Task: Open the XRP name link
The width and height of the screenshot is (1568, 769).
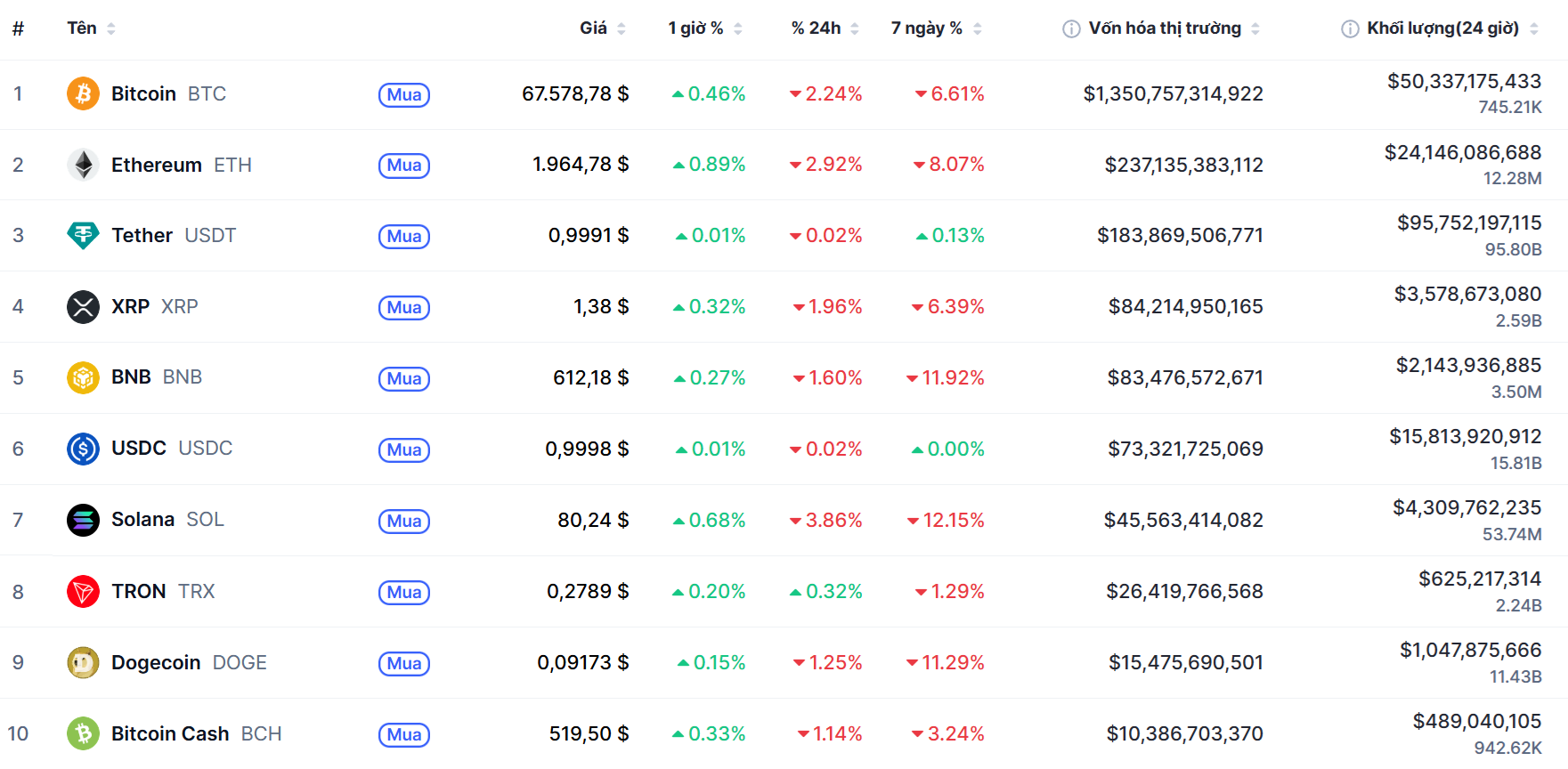Action: point(155,306)
